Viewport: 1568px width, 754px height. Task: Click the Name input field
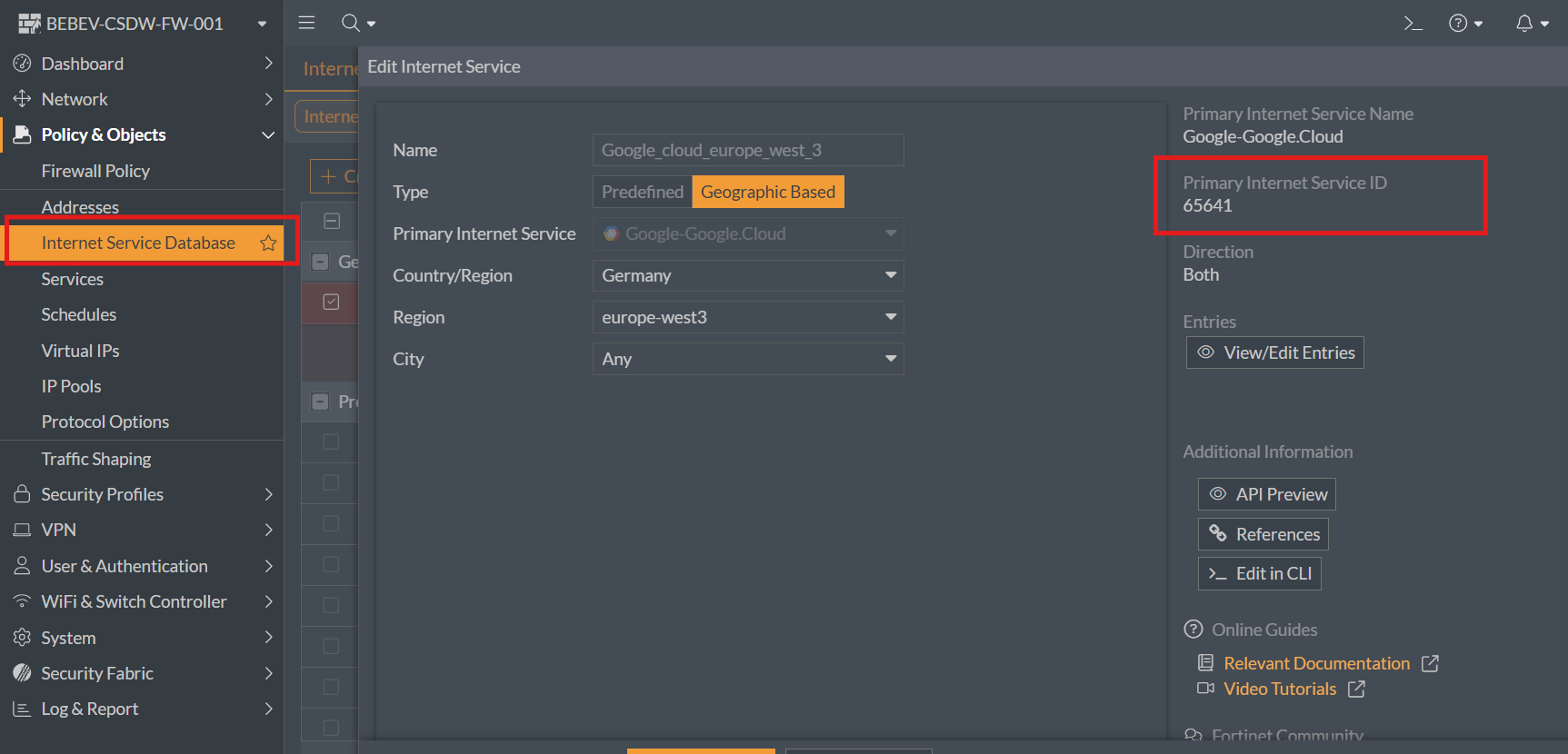pyautogui.click(x=748, y=150)
